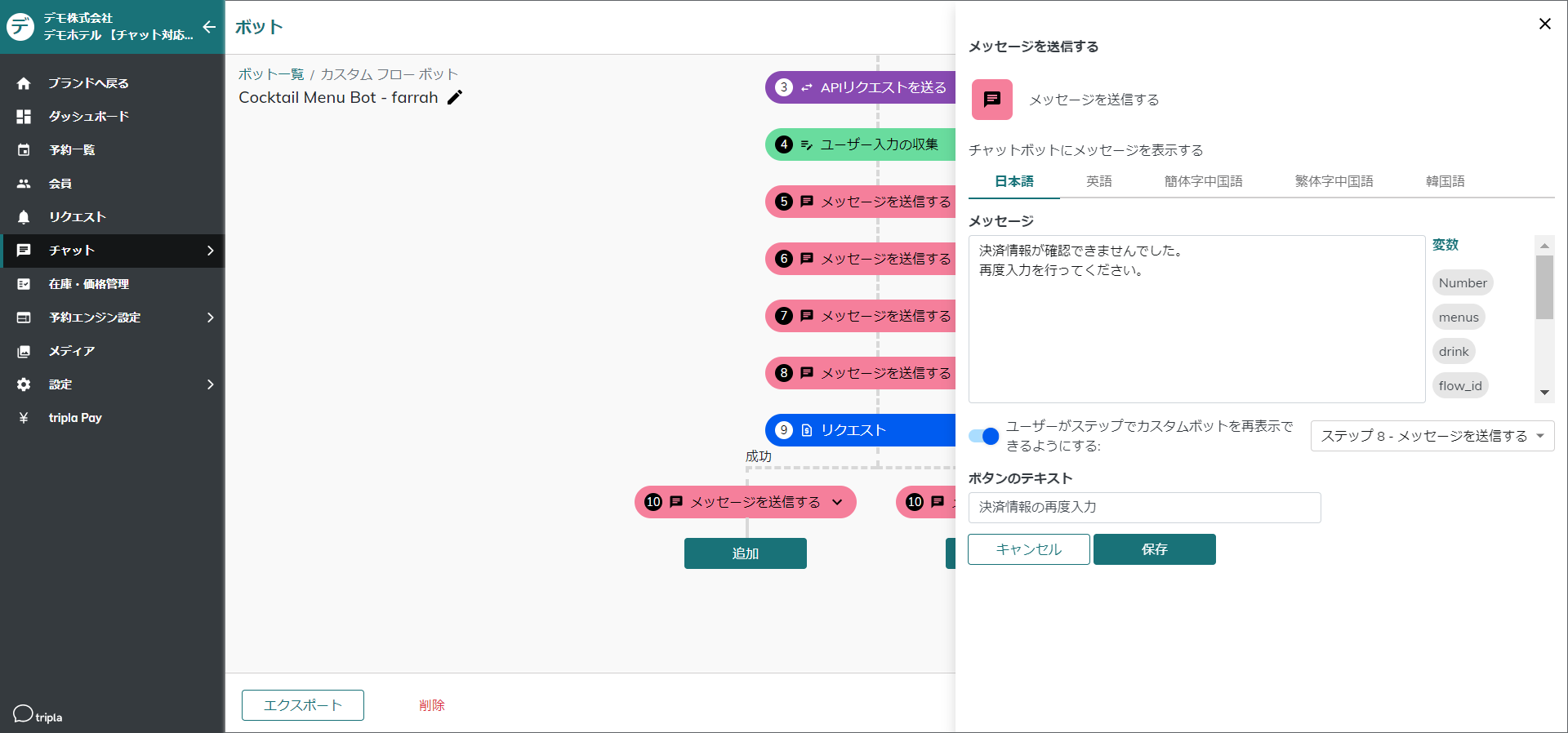The height and width of the screenshot is (733, 1568).
Task: Open the ステップ 8 step dropdown
Action: tap(1432, 436)
